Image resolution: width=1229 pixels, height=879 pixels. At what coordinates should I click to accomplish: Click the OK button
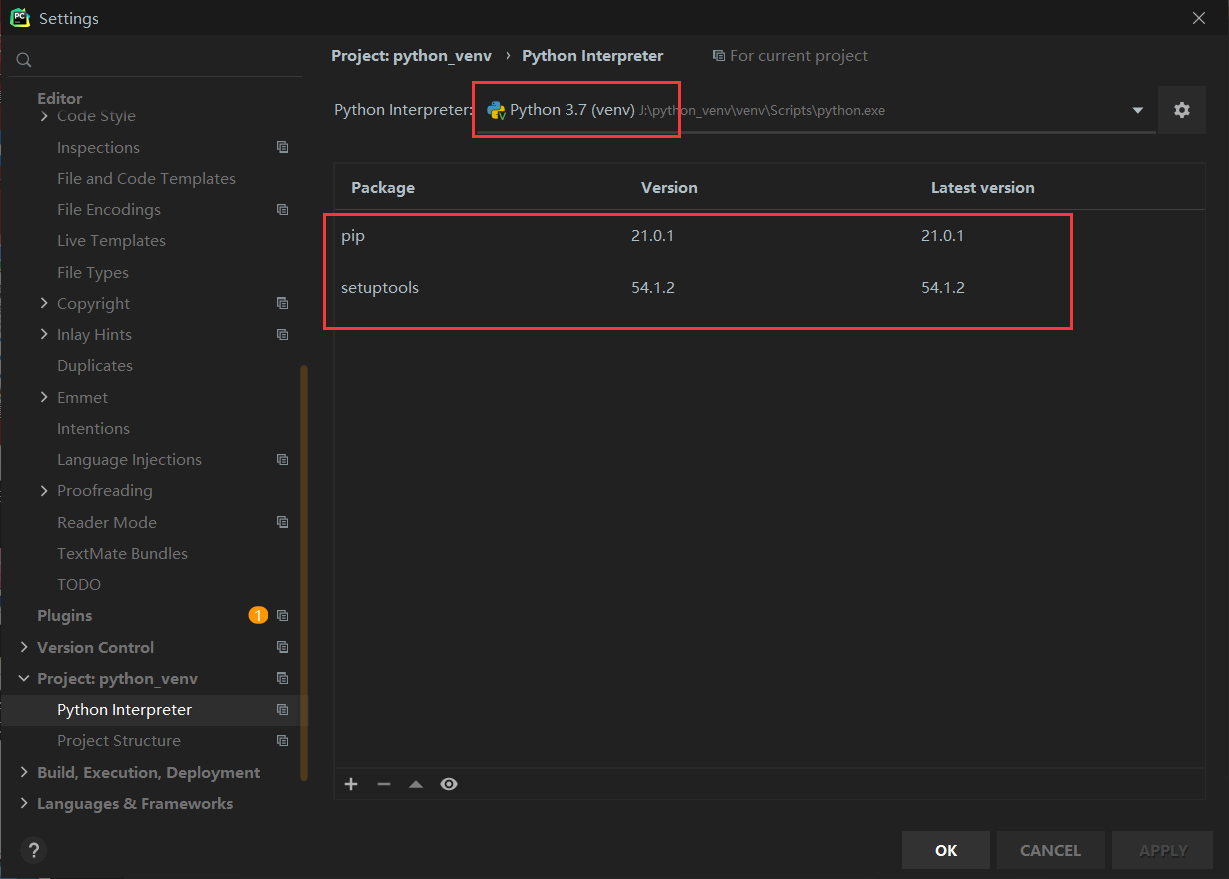[x=946, y=850]
